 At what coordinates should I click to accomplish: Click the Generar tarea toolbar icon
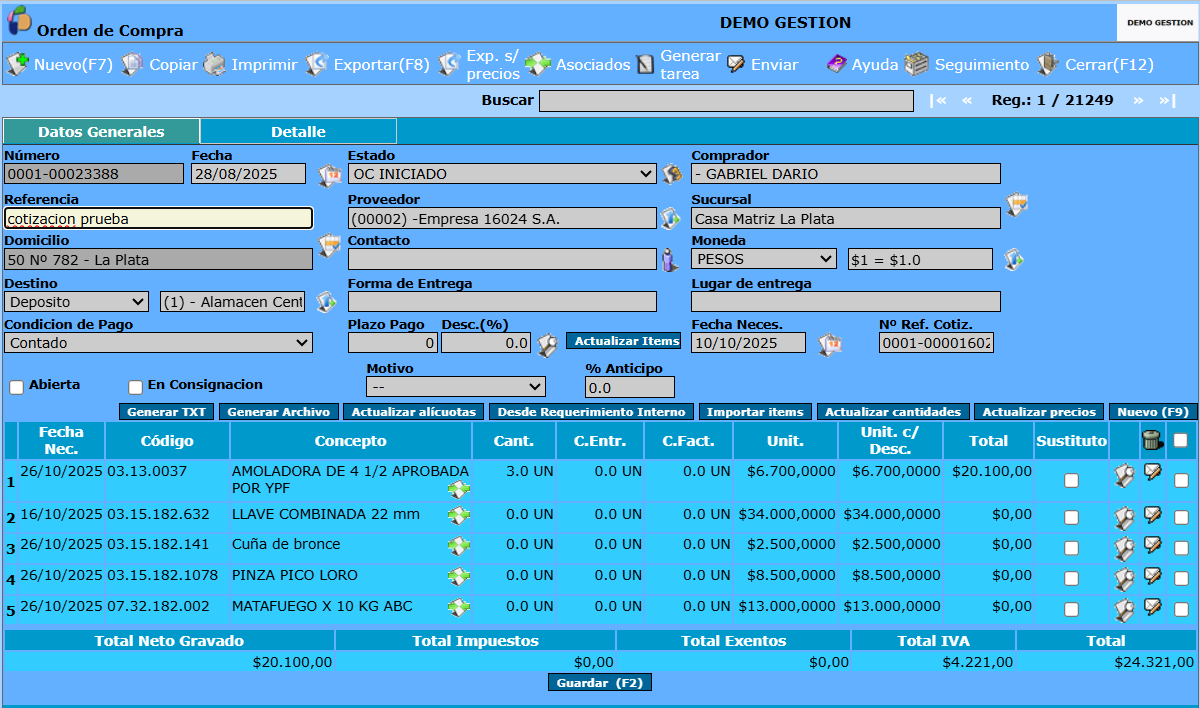[645, 65]
